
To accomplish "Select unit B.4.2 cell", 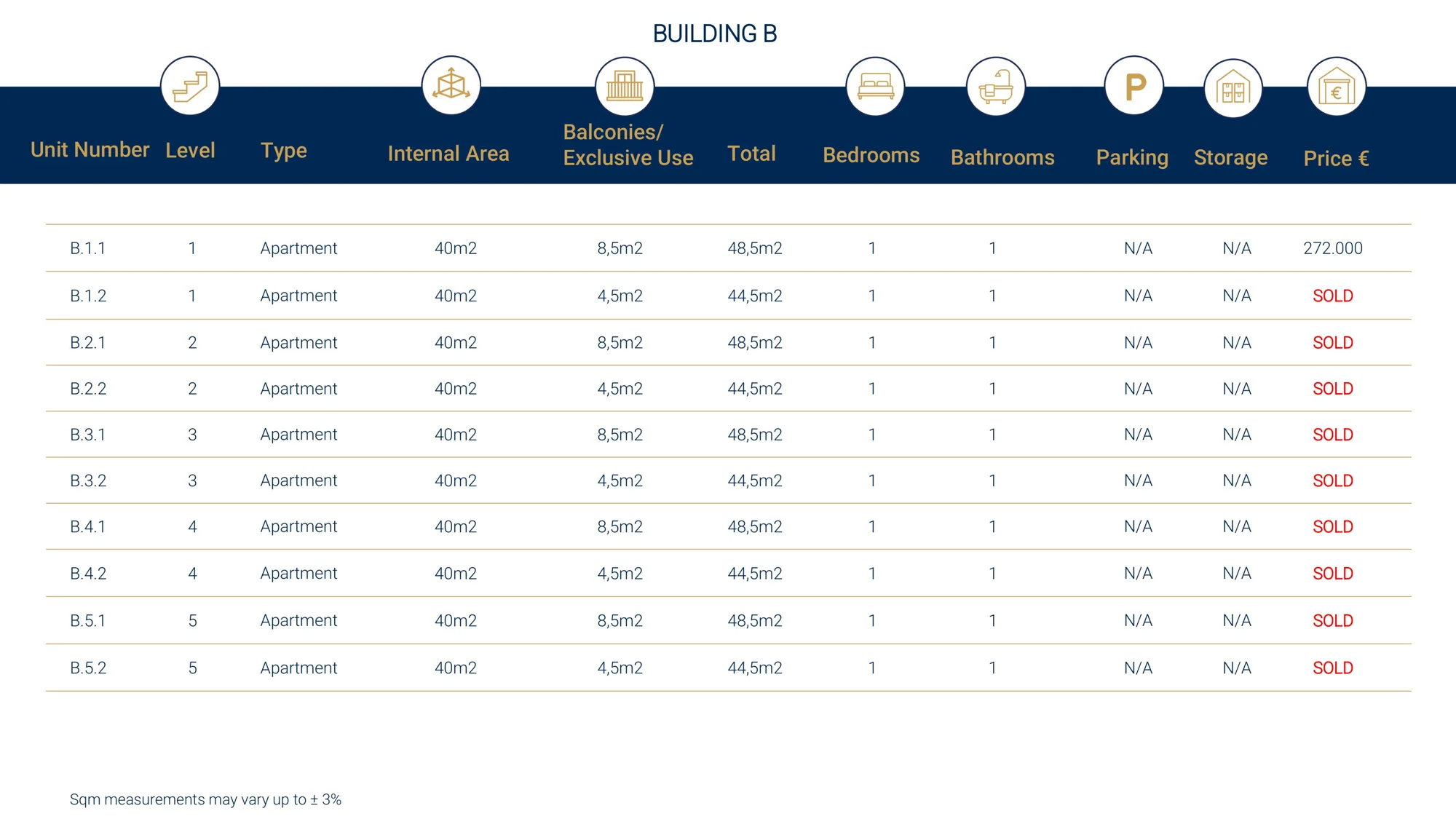I will pyautogui.click(x=88, y=574).
